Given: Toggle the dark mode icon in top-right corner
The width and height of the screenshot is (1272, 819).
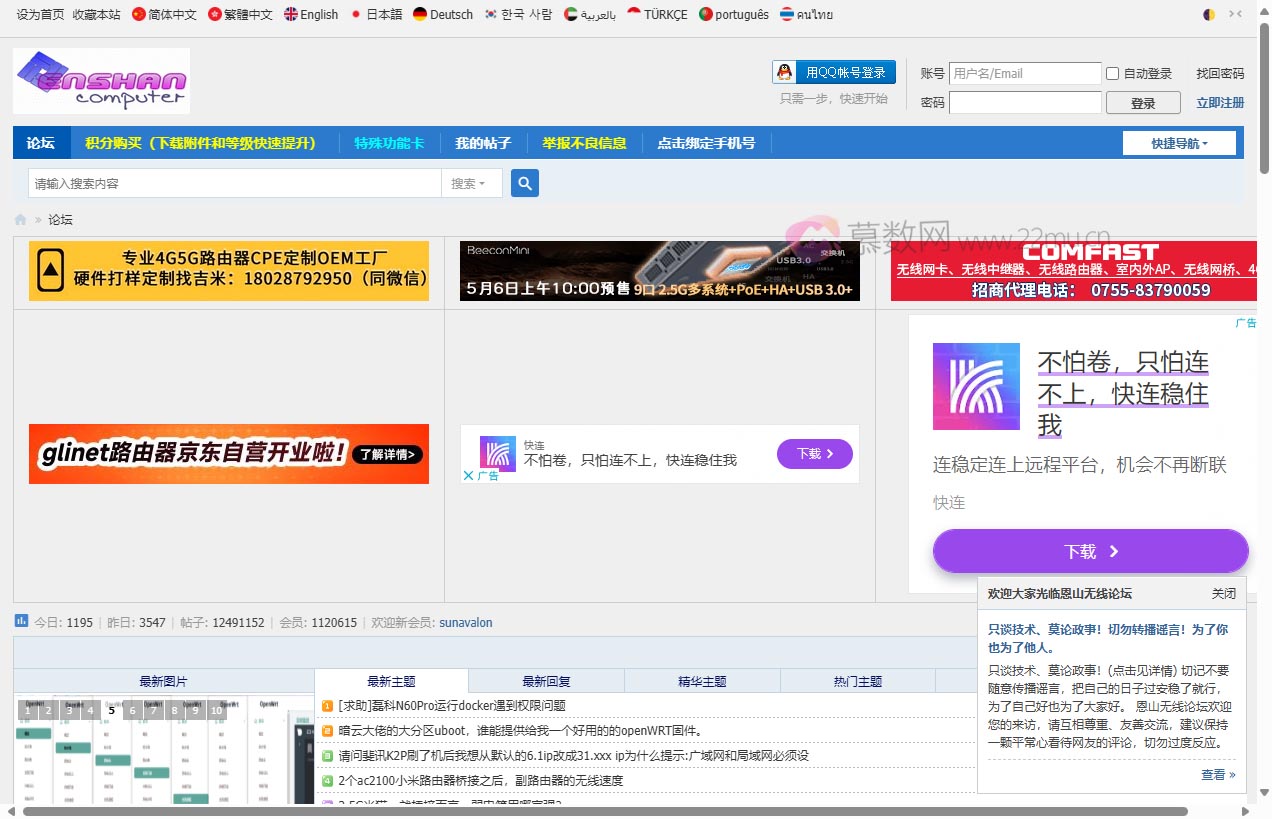Looking at the screenshot, I should pos(1209,14).
